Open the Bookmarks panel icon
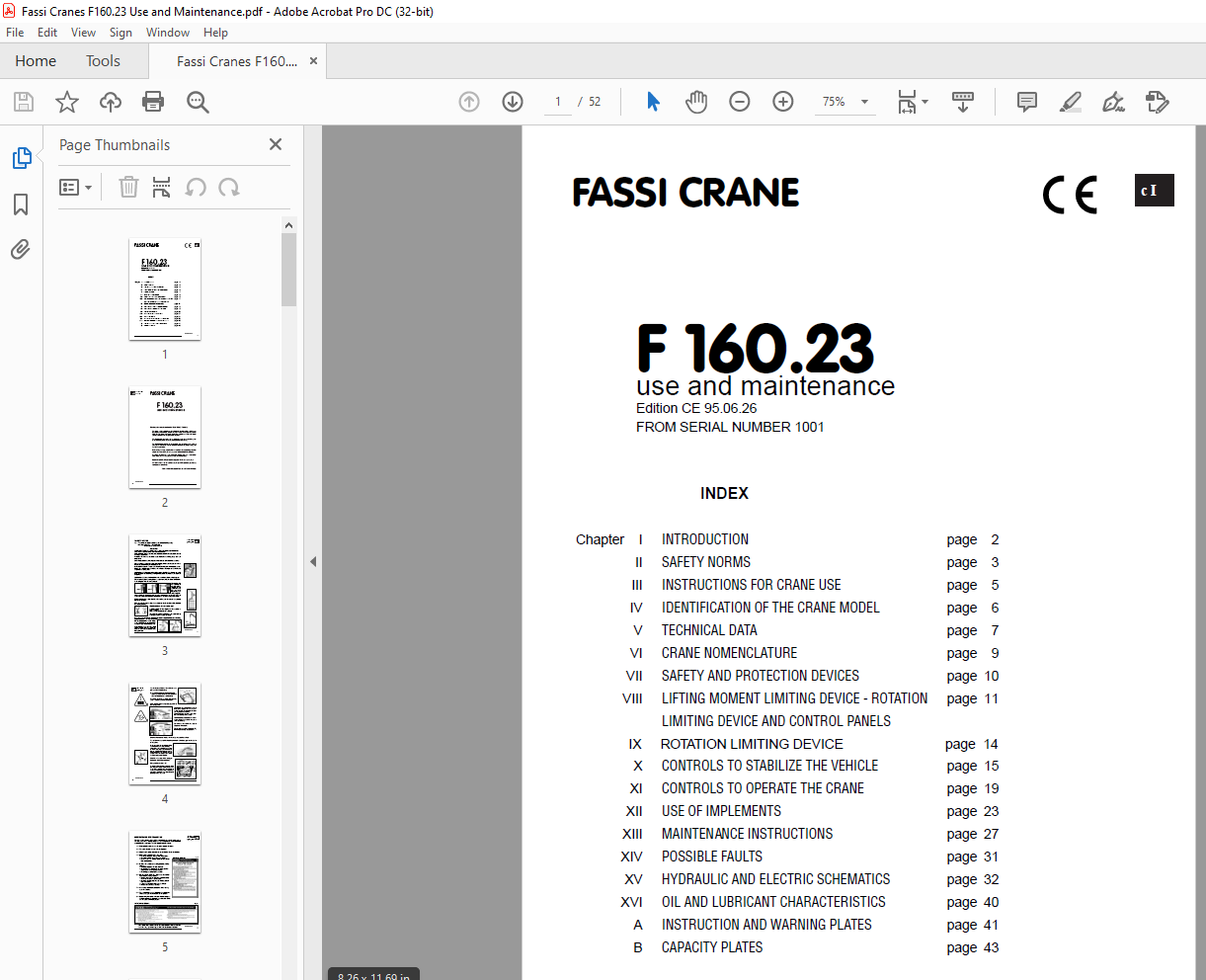 (21, 204)
